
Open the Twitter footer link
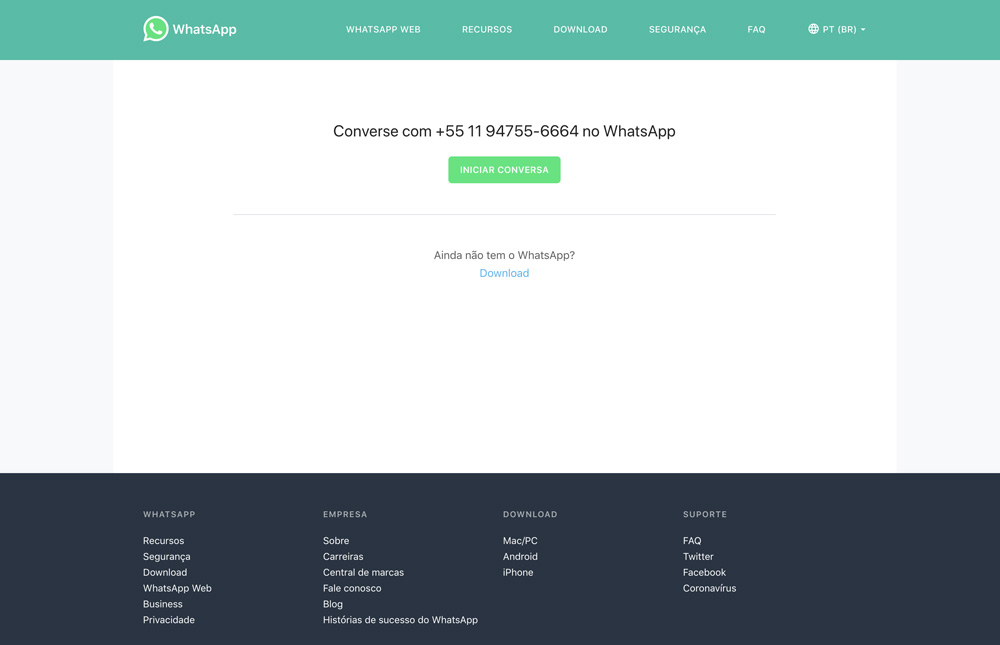698,556
